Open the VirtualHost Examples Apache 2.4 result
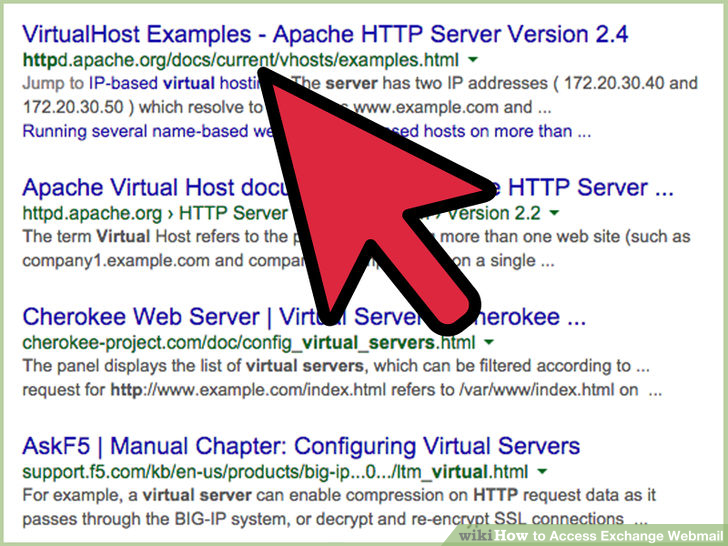The width and height of the screenshot is (728, 546). click(324, 34)
